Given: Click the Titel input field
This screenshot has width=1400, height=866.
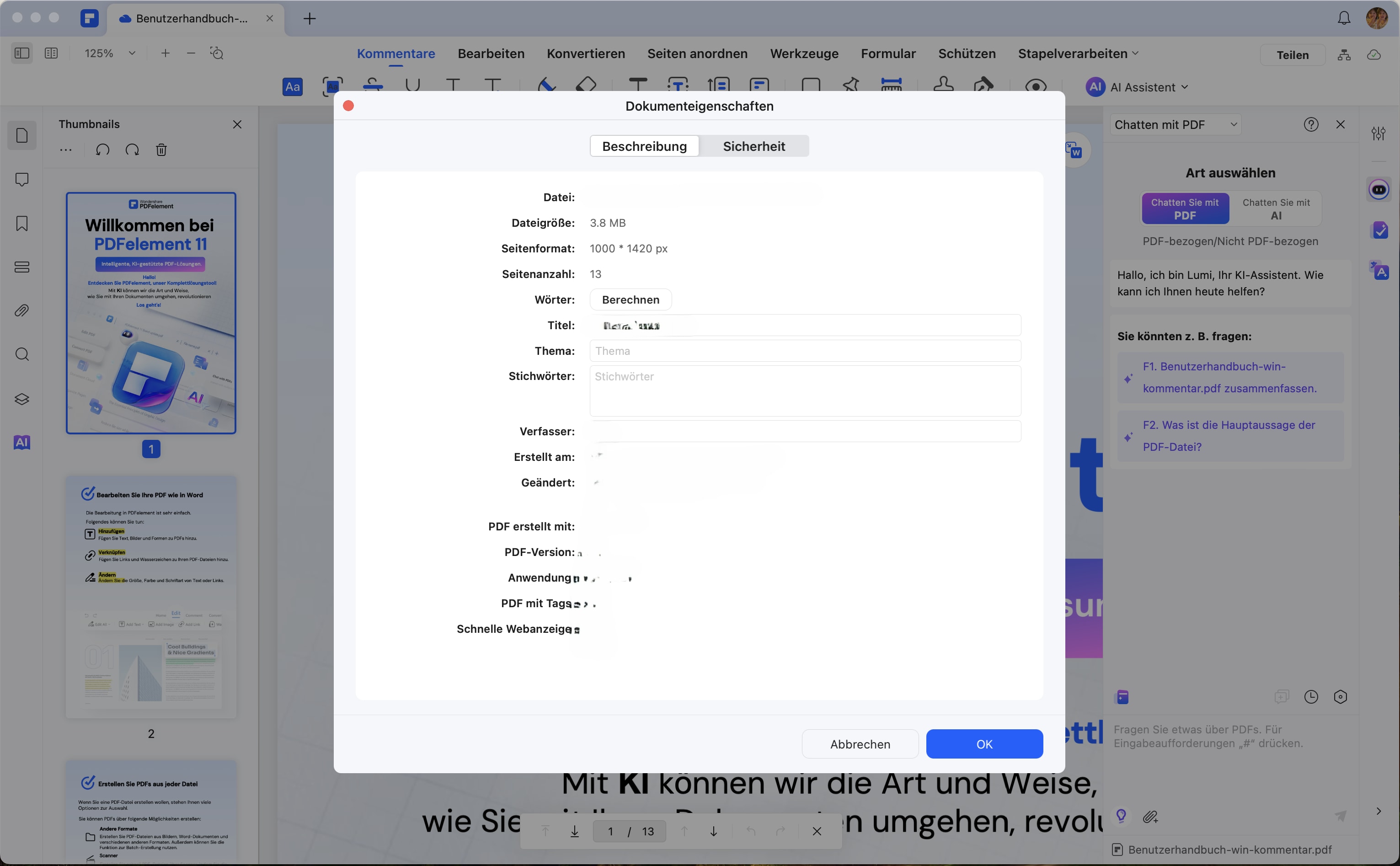Looking at the screenshot, I should coord(805,326).
